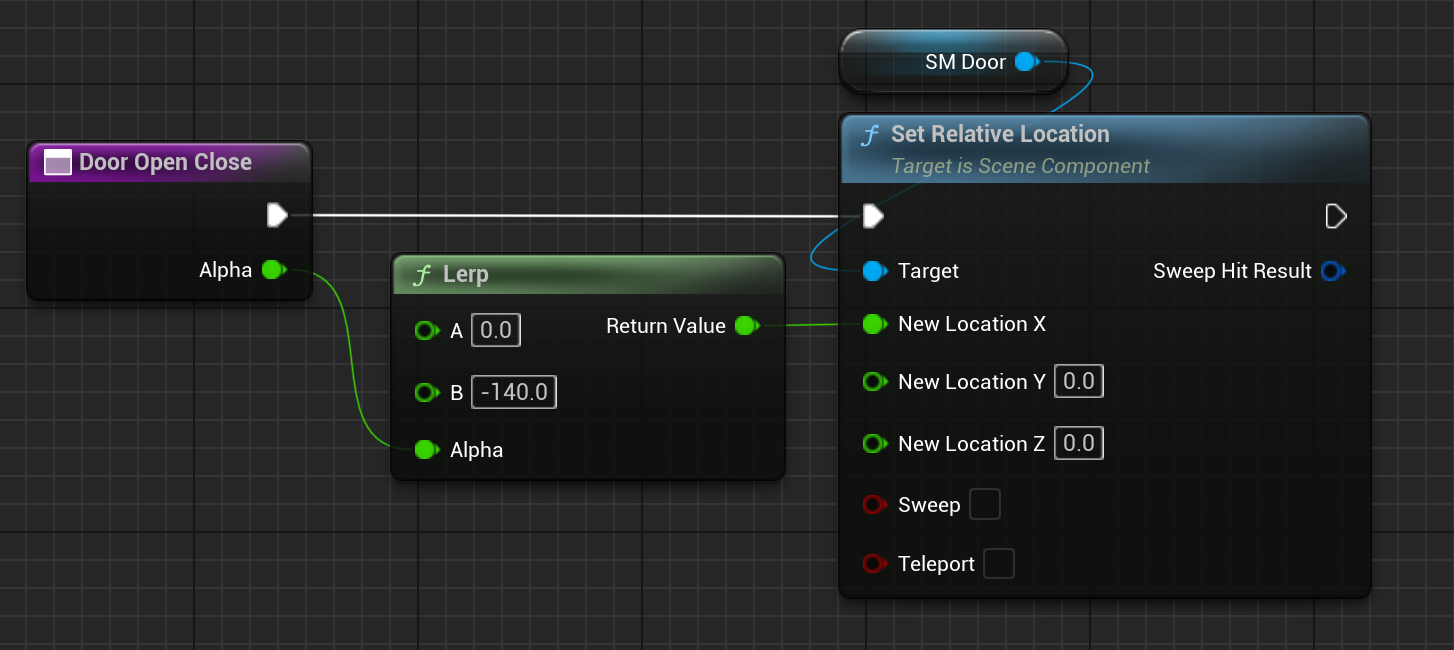The height and width of the screenshot is (650, 1454).
Task: Click the Door Open Close exec output pin
Action: pos(277,215)
